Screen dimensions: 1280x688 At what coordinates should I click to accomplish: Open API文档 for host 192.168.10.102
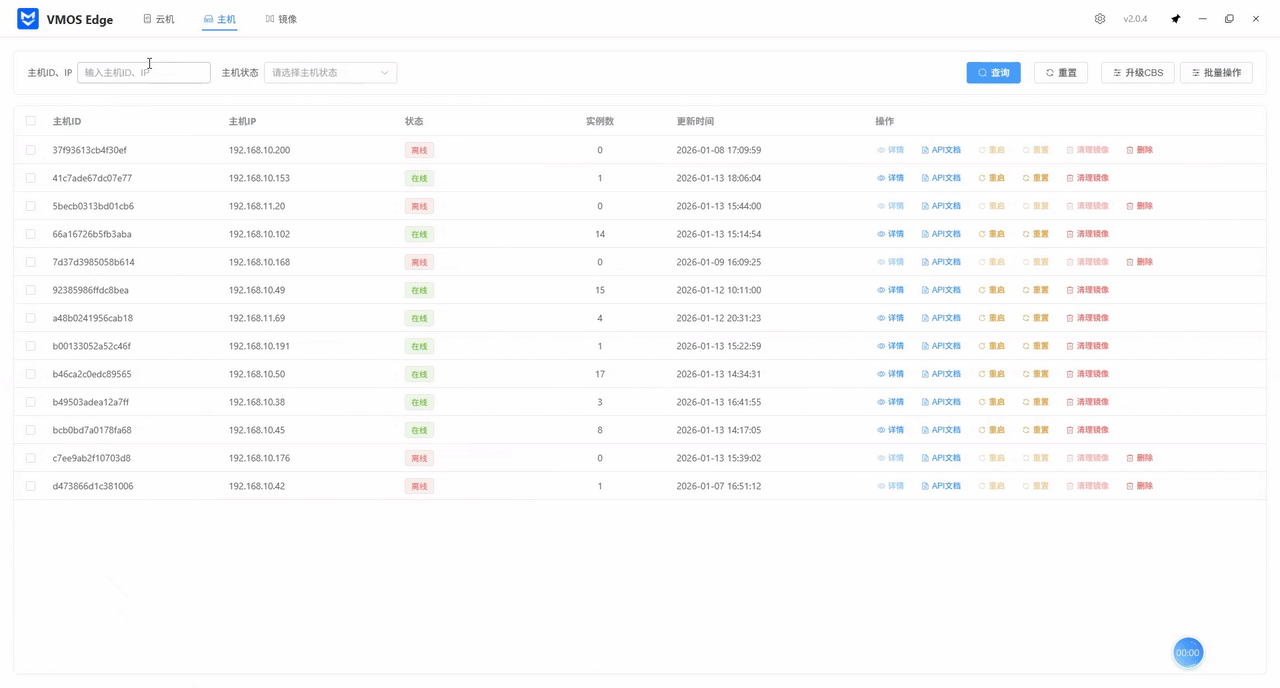[x=941, y=234]
